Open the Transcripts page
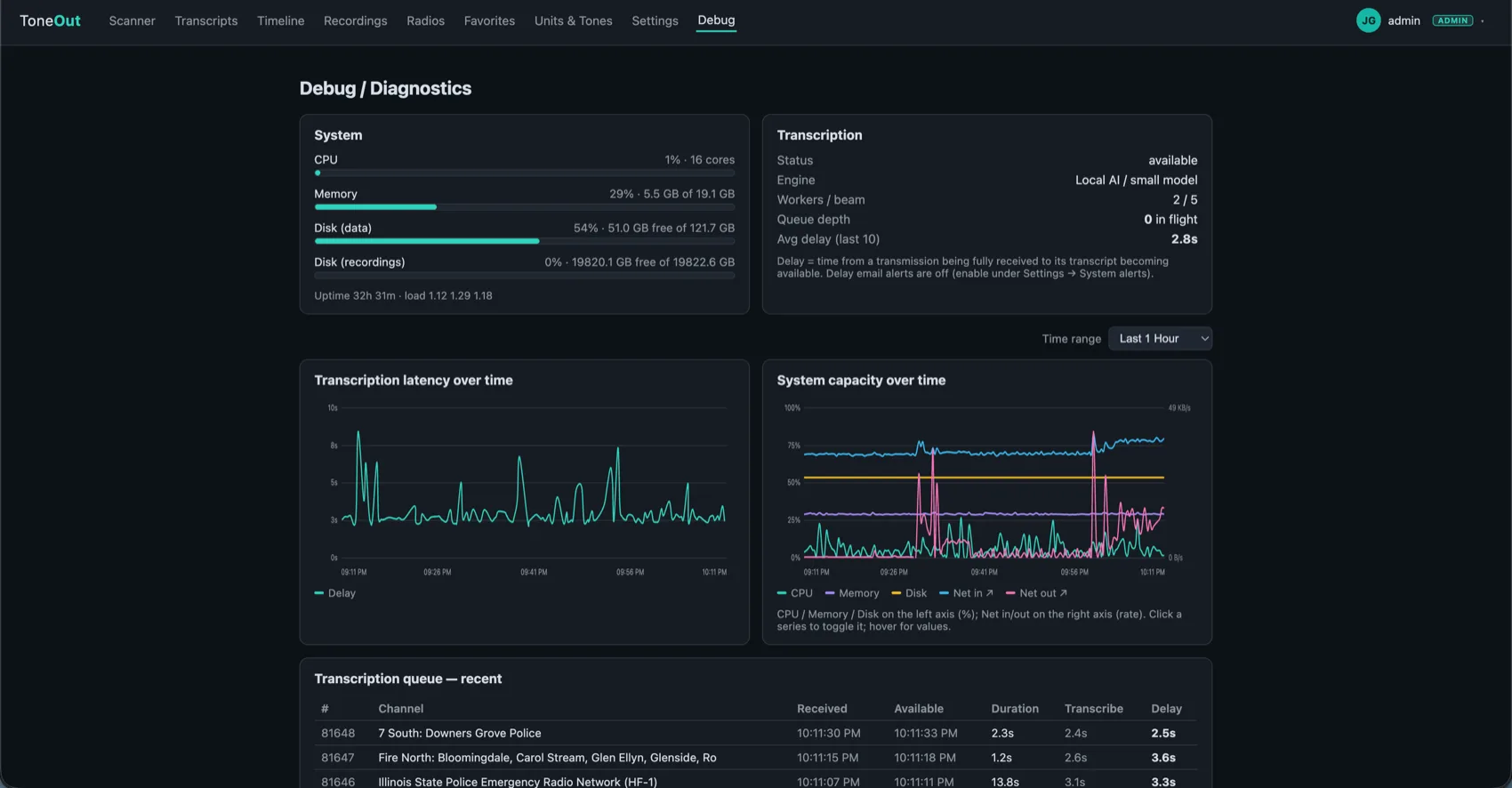 tap(206, 20)
